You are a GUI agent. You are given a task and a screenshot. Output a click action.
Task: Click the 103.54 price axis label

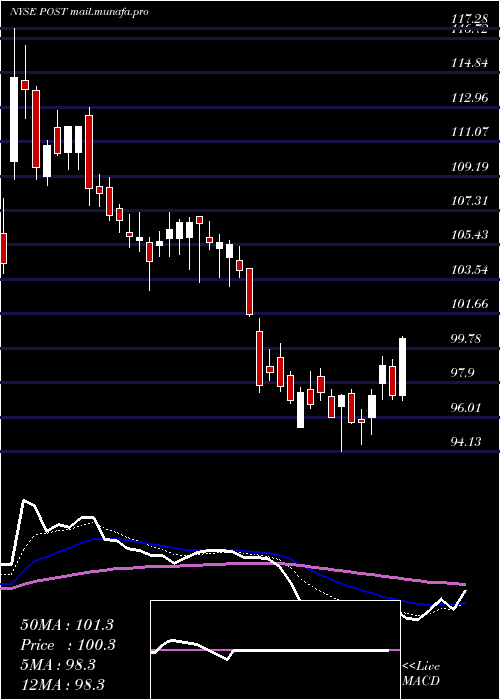point(469,270)
